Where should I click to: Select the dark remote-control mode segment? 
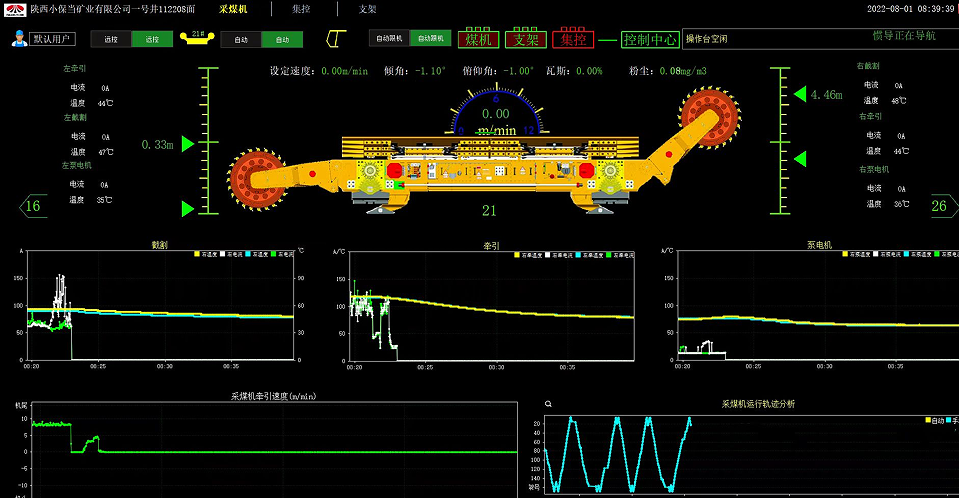111,39
